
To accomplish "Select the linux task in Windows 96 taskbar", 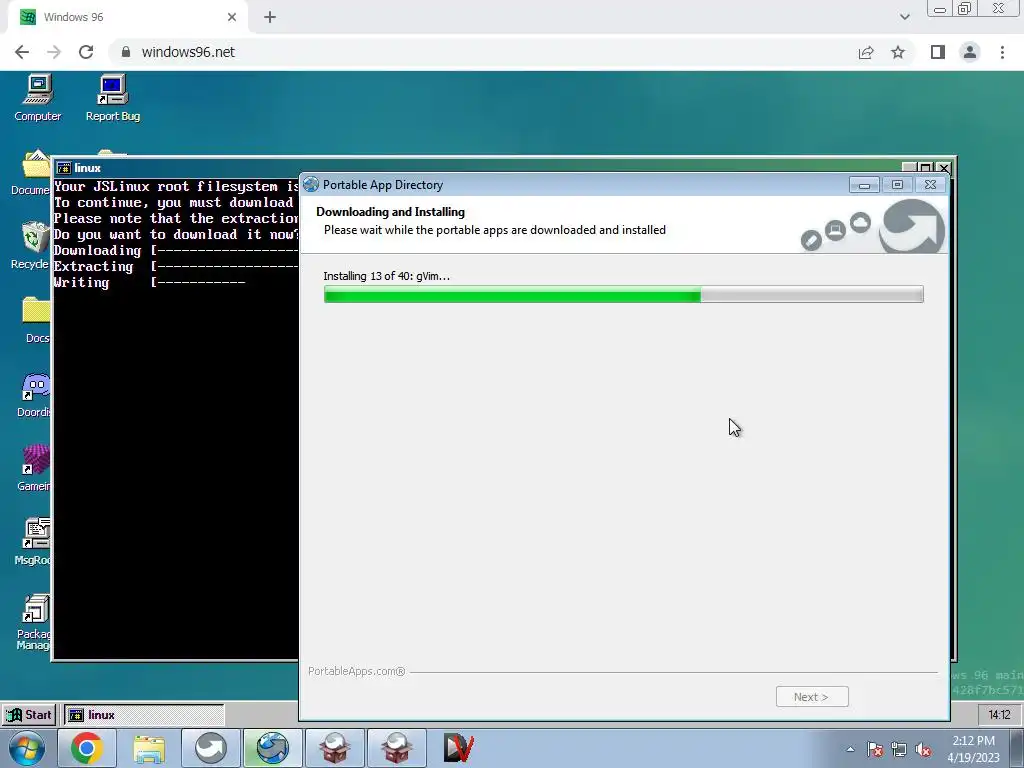I will click(144, 714).
